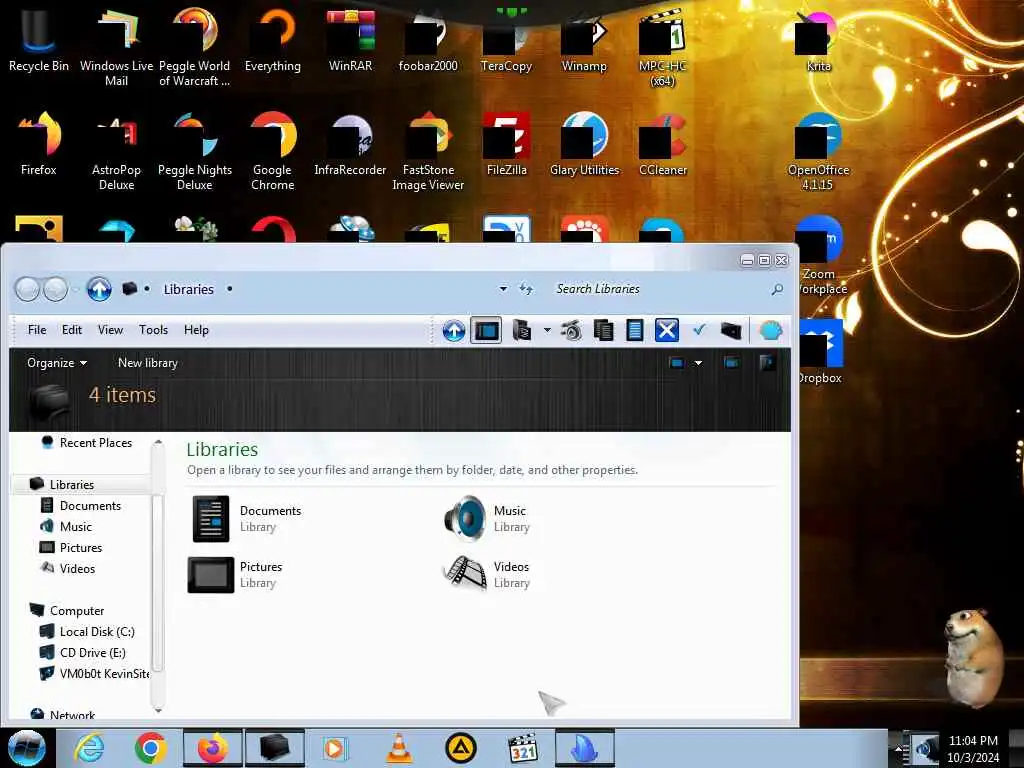Screen dimensions: 1024x768
Task: Click the Back navigation arrow in Explorer
Action: pos(27,289)
